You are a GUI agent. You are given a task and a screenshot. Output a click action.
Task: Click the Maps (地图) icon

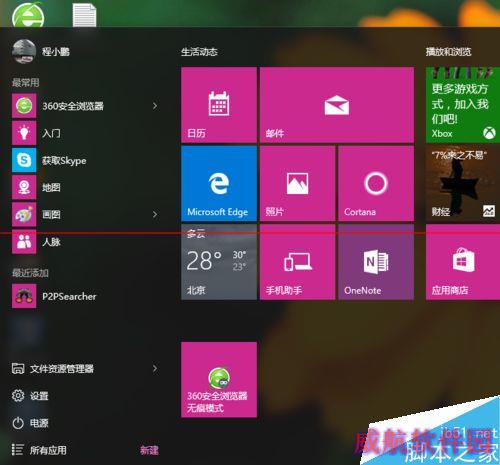(24, 187)
